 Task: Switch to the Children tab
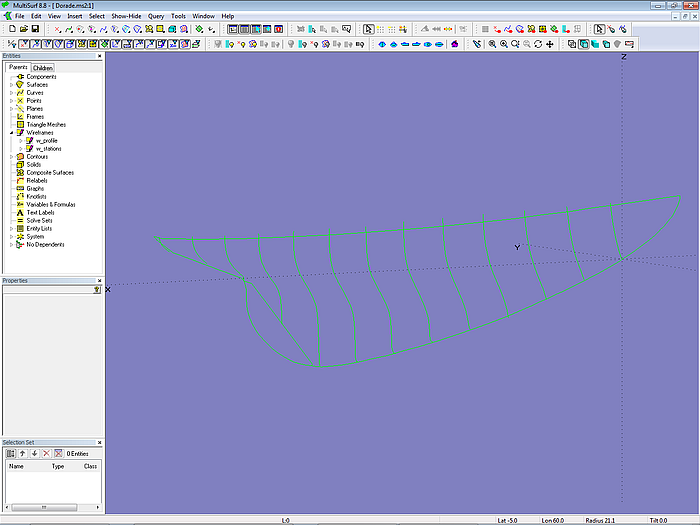[43, 68]
